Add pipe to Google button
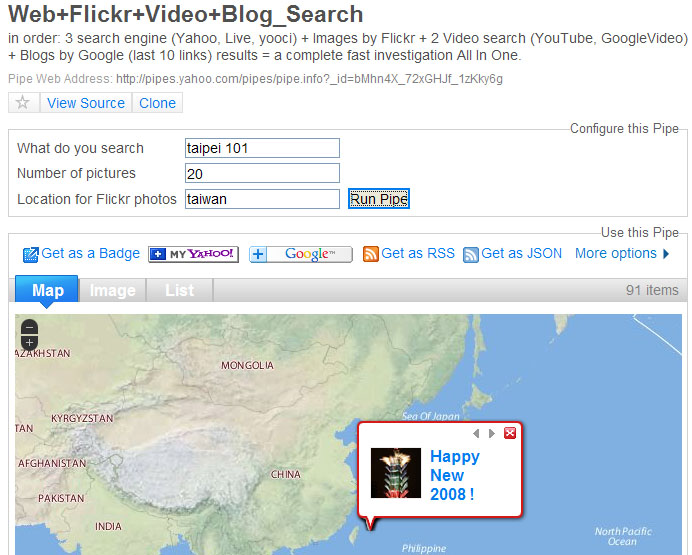692x555 pixels. [x=301, y=254]
